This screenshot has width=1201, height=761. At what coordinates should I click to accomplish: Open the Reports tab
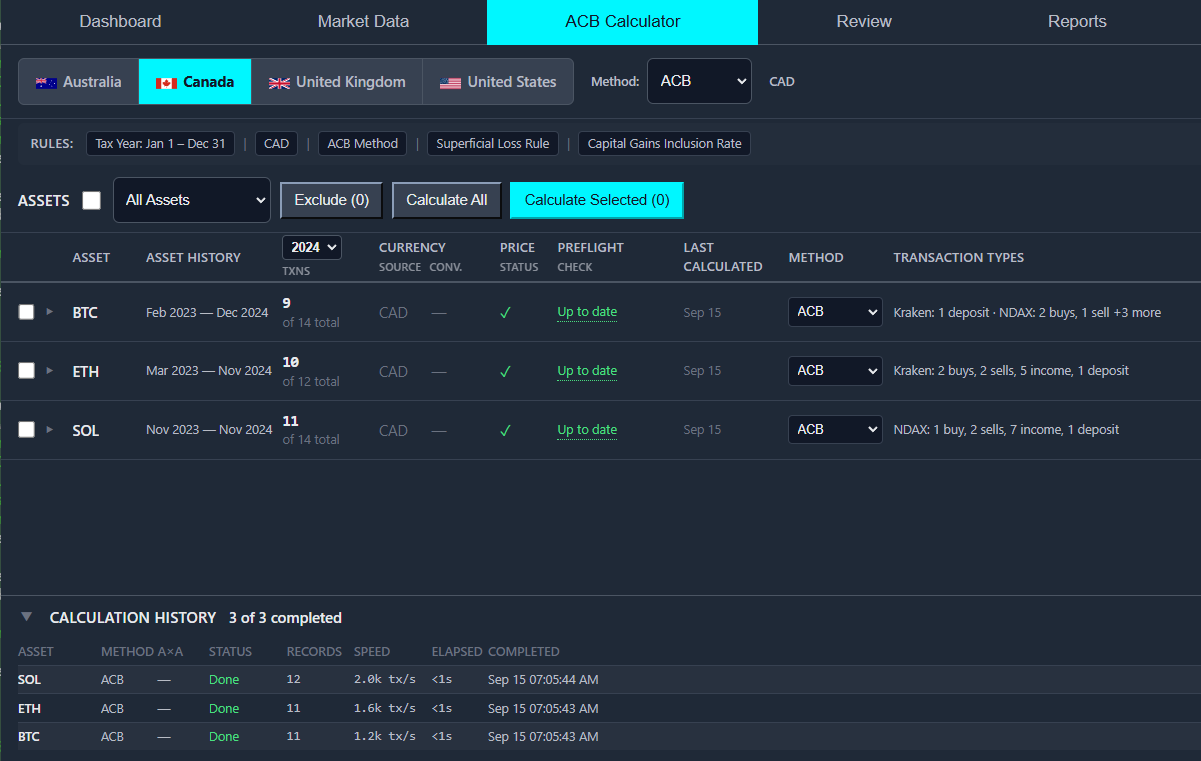(x=1077, y=22)
